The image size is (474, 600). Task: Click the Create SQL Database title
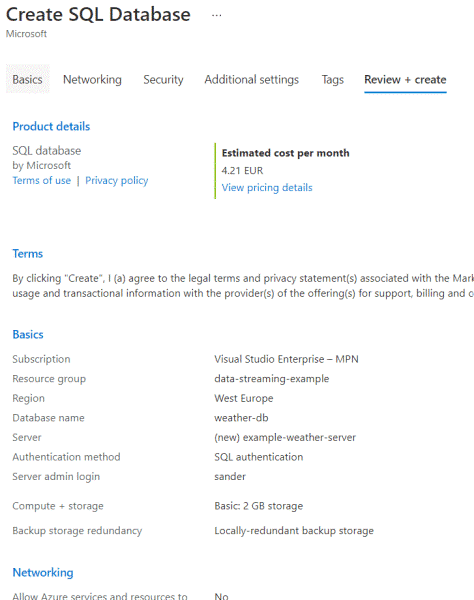pos(98,15)
